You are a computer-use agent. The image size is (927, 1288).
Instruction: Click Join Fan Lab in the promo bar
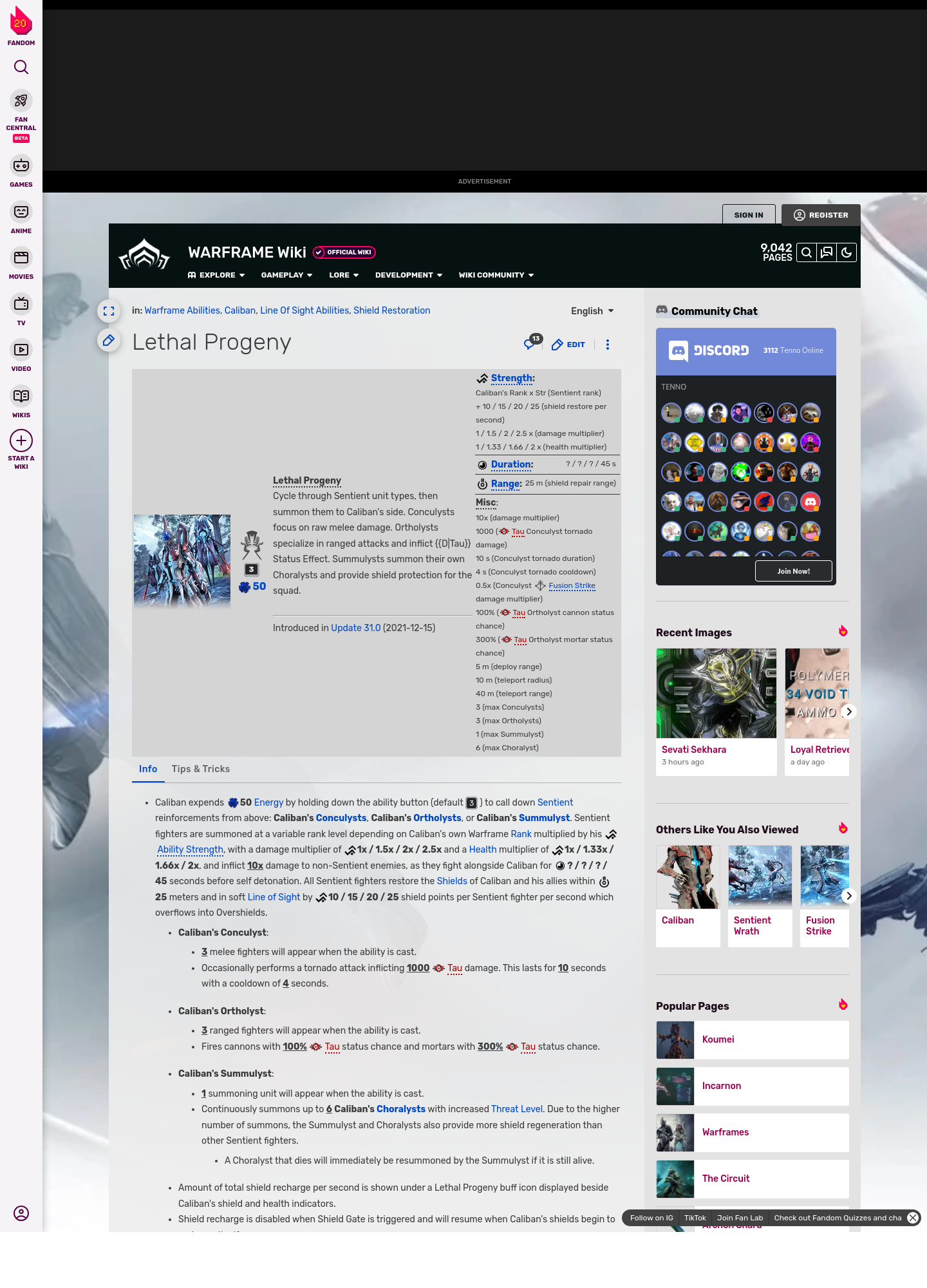coord(740,1218)
